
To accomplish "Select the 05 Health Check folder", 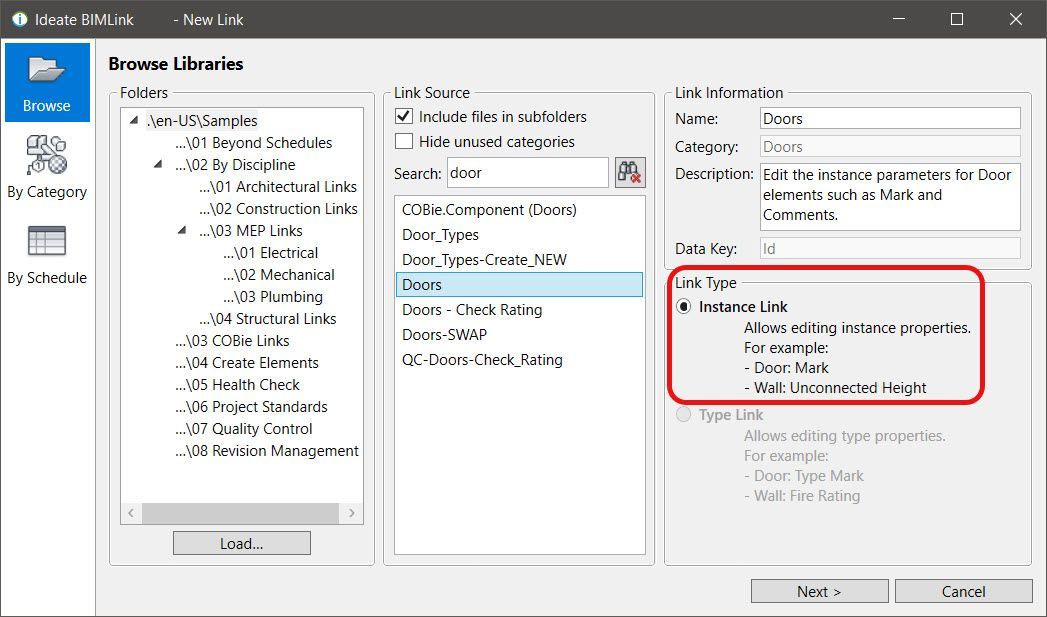I will [x=238, y=385].
